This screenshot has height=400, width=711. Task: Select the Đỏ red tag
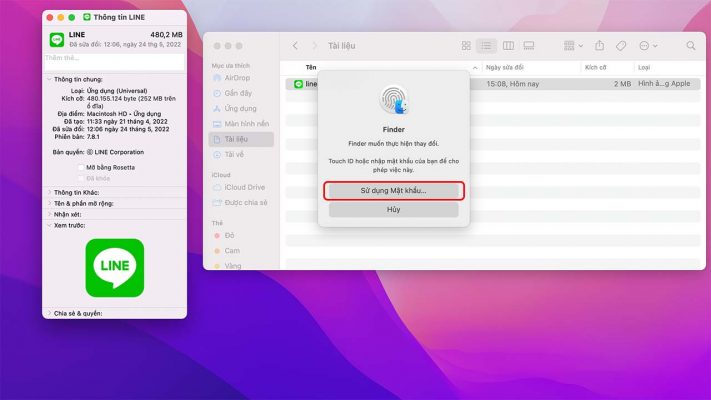click(241, 236)
